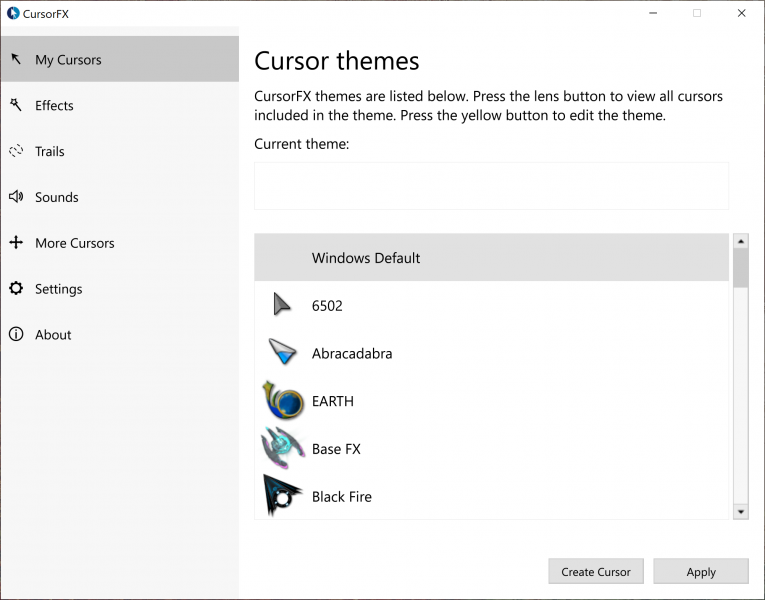Show the About page

pyautogui.click(x=120, y=334)
